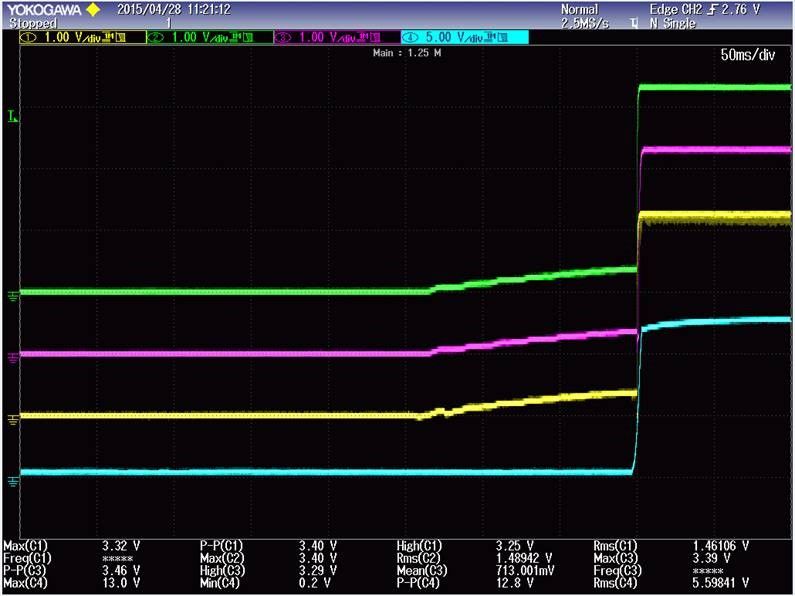Click the Max(C3) measurement label
Viewport: 795px width, 596px height.
point(616,558)
